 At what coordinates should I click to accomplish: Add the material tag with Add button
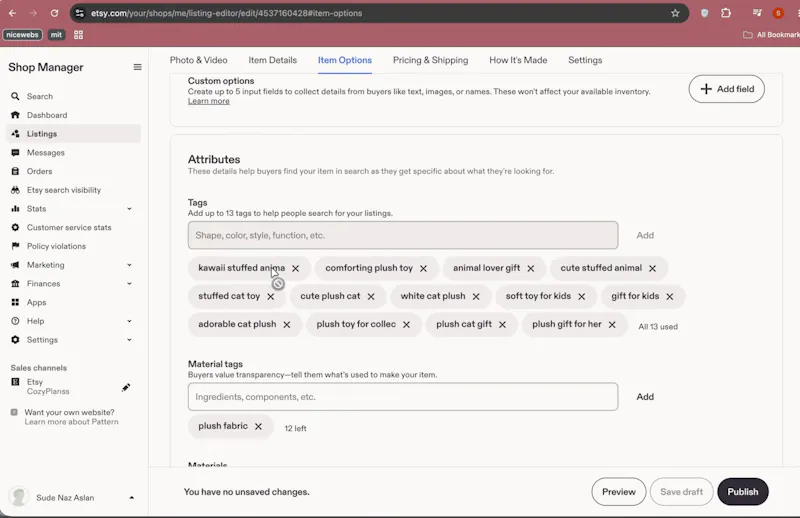click(x=645, y=397)
